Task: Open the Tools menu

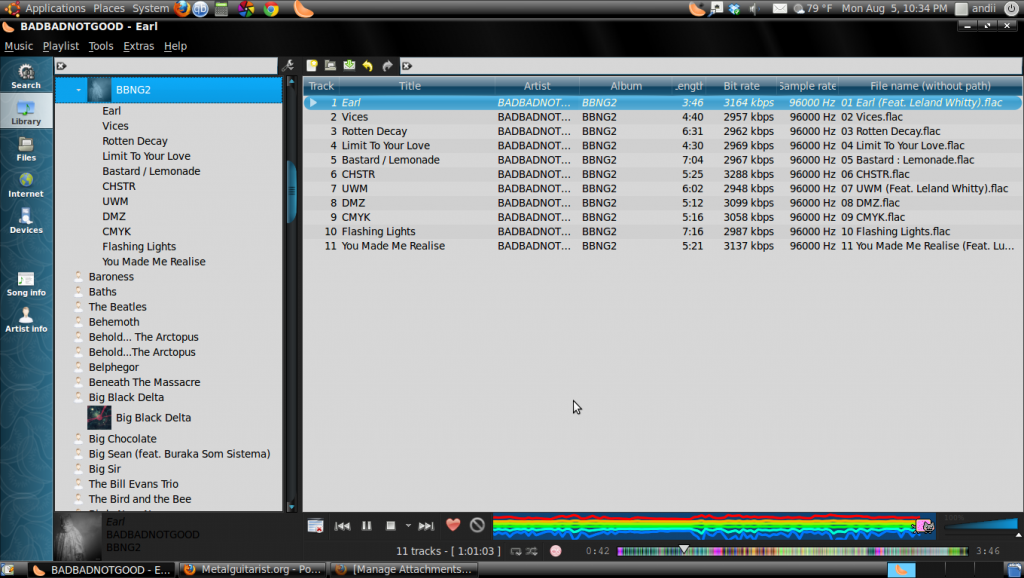Action: [101, 46]
